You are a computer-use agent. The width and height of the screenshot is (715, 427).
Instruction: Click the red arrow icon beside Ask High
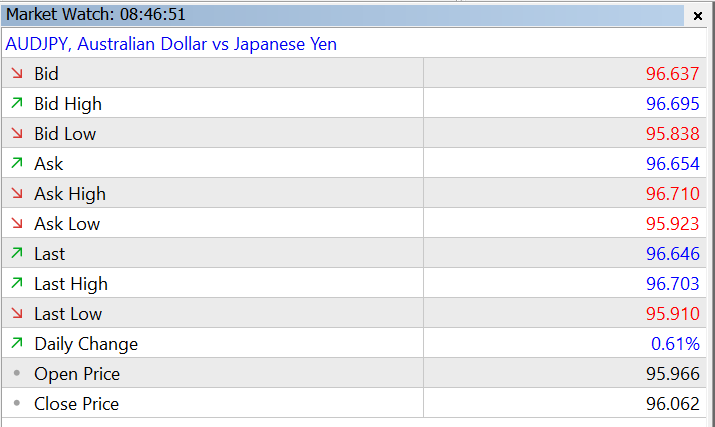[17, 193]
